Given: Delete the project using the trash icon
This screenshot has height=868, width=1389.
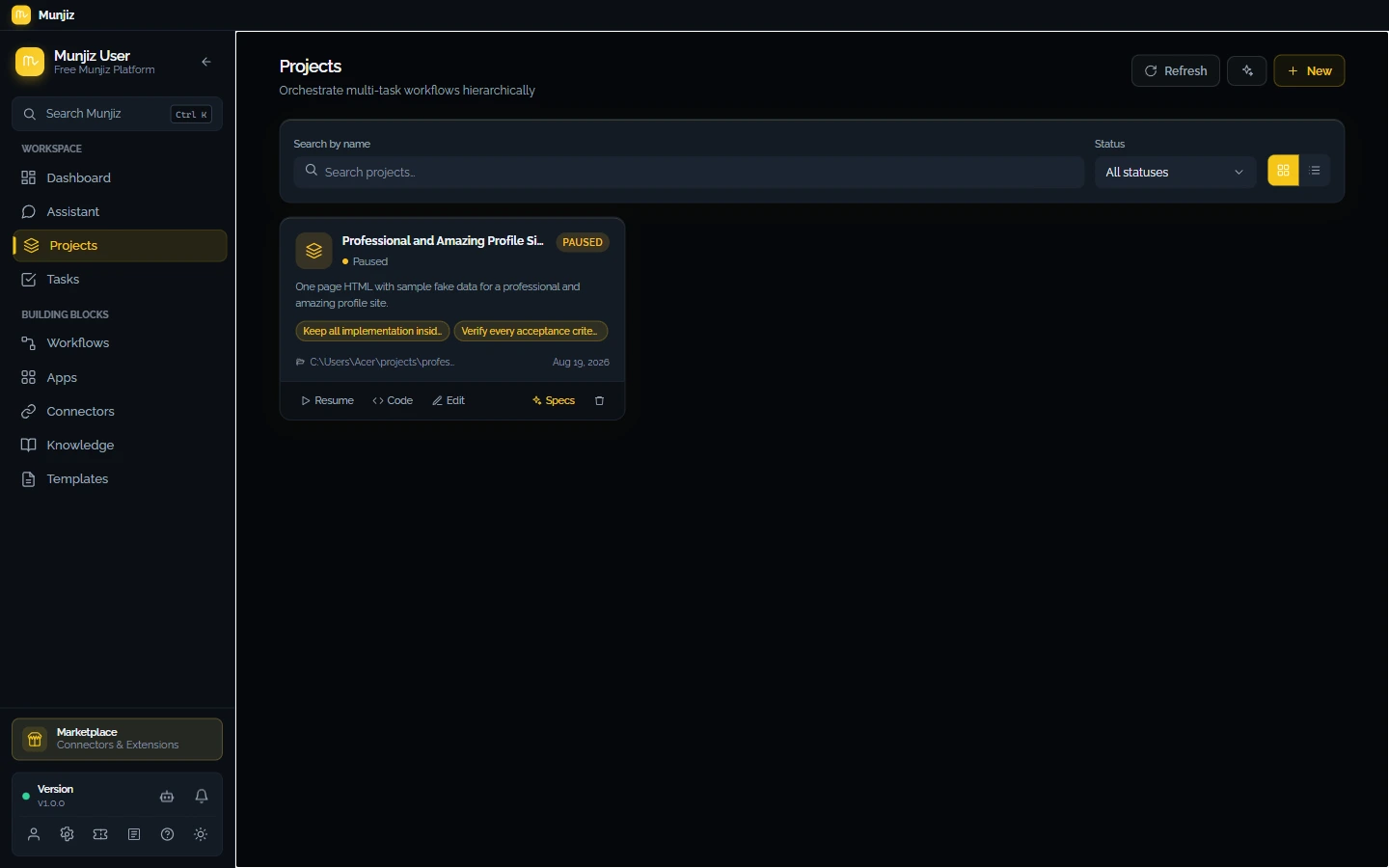Looking at the screenshot, I should (x=599, y=401).
